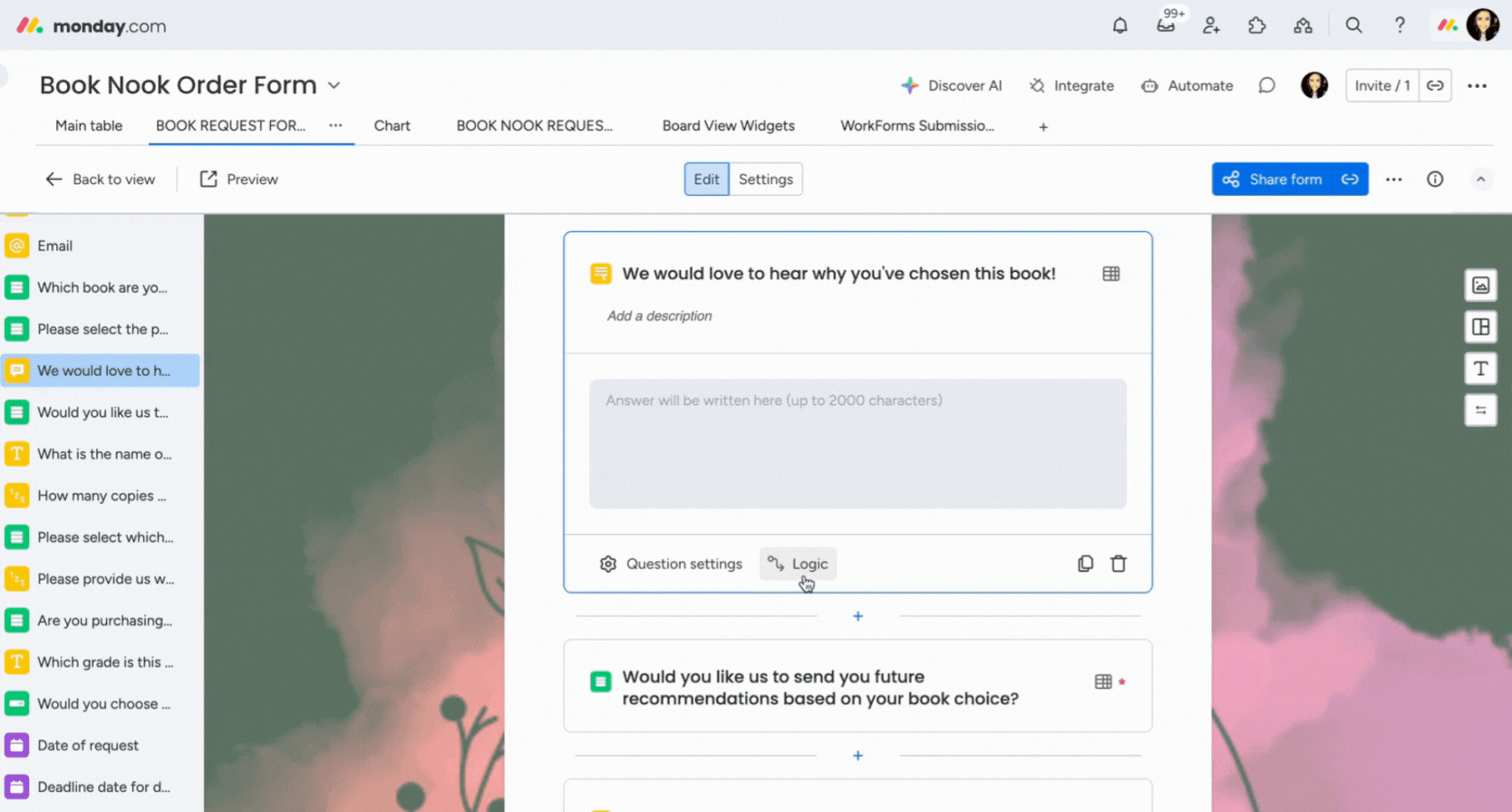This screenshot has height=812, width=1512.
Task: Open the form three-dot menu beside Share form
Action: [x=1393, y=179]
